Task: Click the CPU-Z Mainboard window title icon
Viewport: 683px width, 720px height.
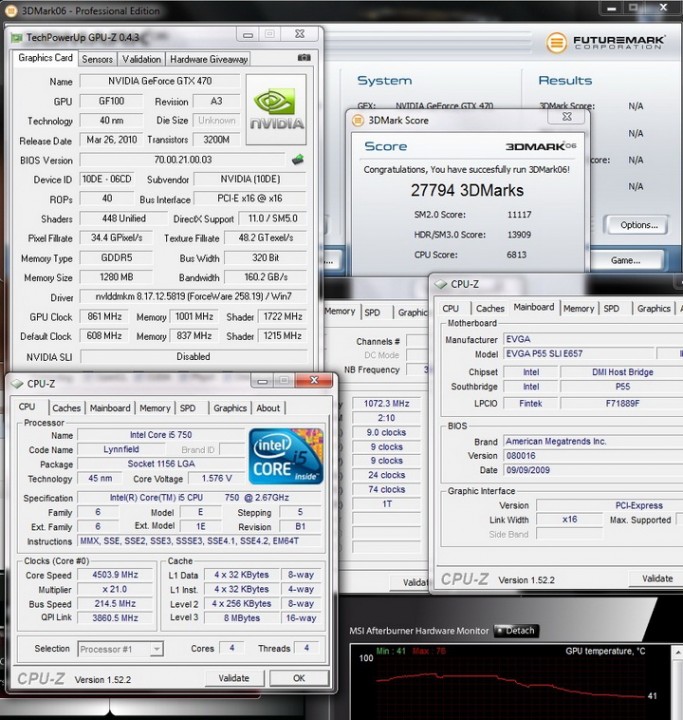Action: click(441, 284)
